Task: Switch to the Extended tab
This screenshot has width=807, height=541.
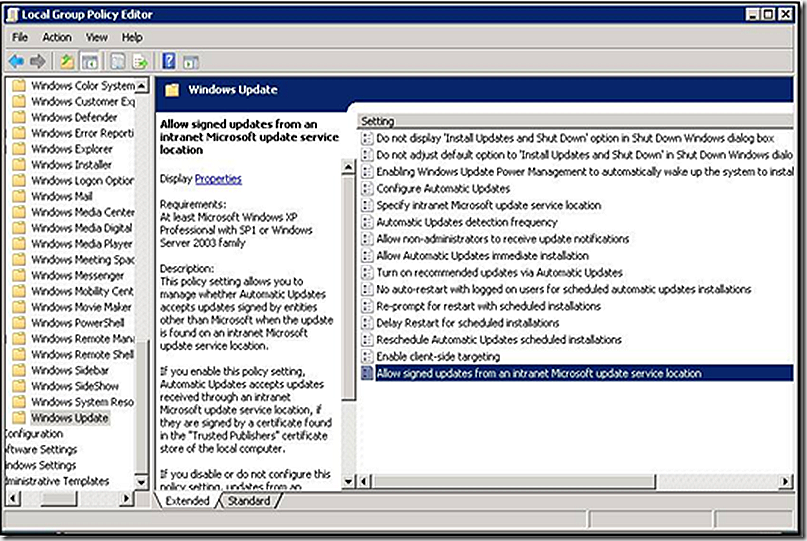Action: [187, 501]
